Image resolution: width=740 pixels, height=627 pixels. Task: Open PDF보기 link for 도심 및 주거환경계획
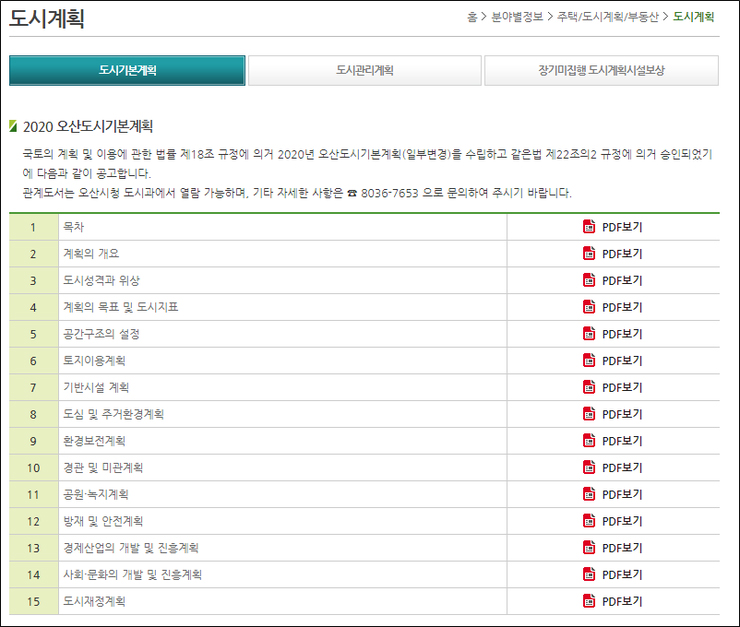click(x=621, y=414)
